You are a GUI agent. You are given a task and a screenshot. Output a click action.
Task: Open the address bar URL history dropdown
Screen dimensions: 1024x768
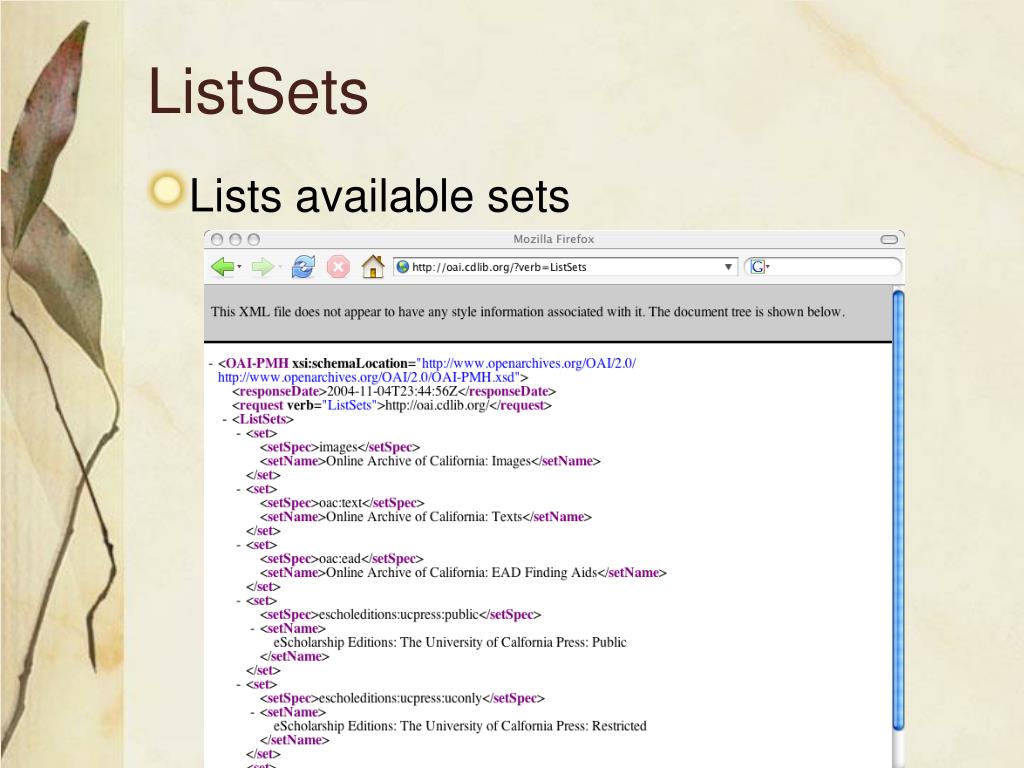[x=728, y=267]
